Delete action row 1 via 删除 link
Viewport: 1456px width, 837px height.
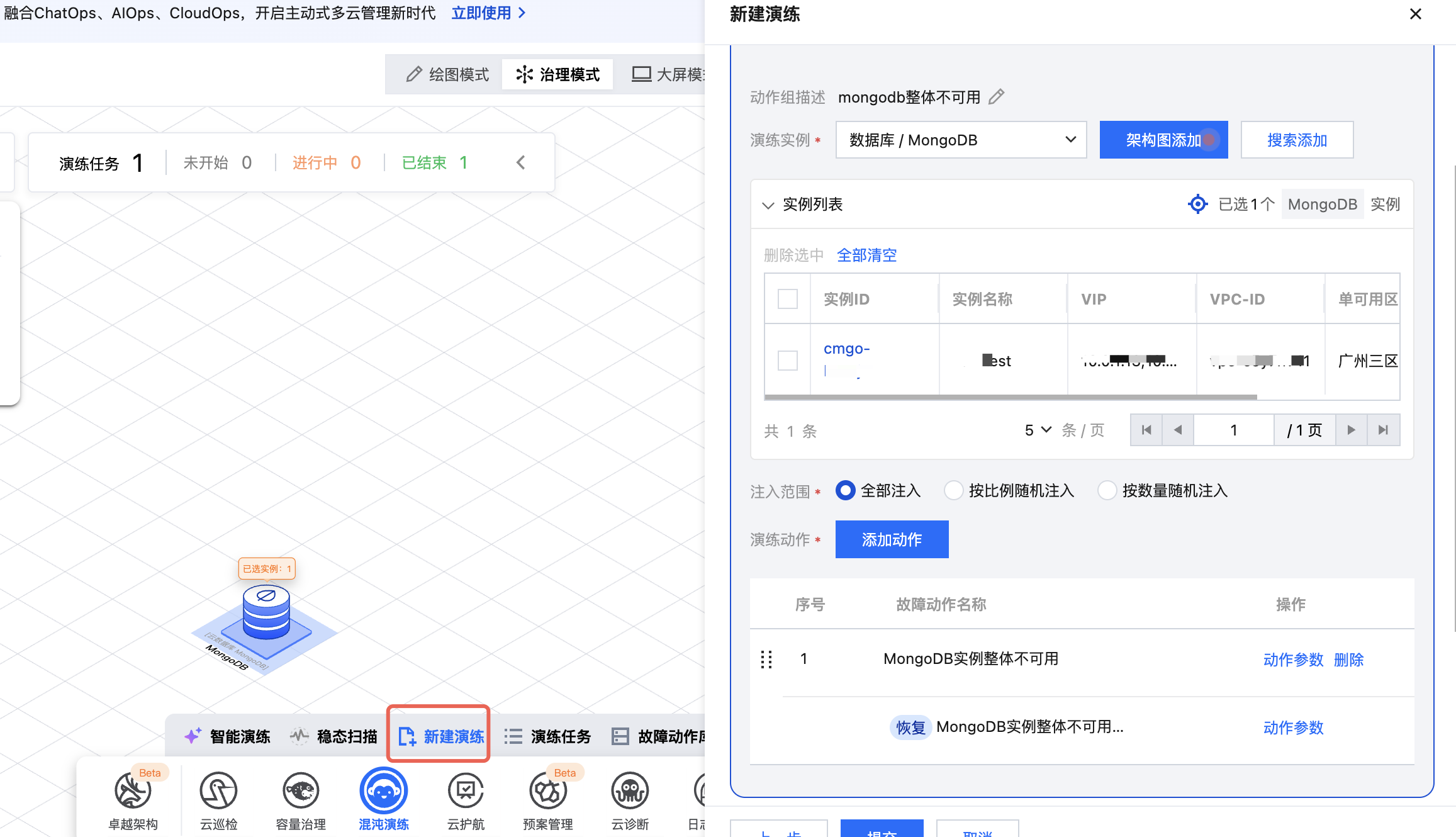coord(1348,660)
